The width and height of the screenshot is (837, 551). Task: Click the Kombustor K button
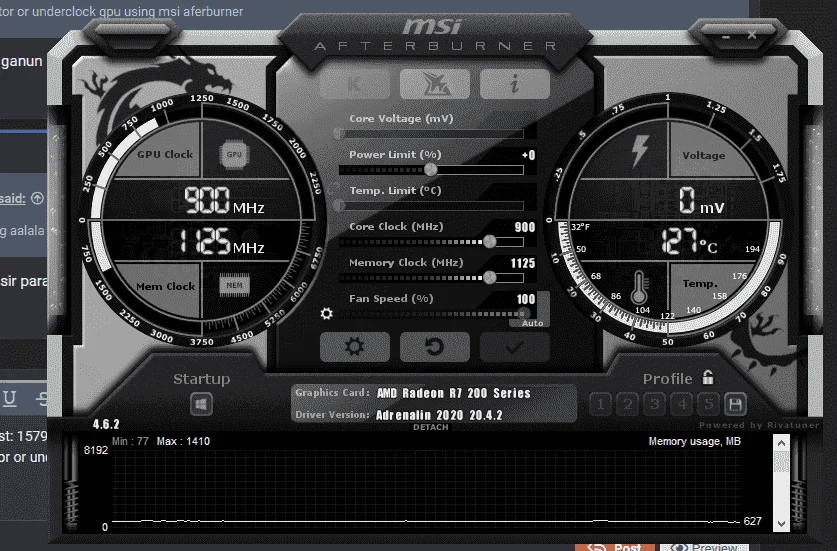coord(354,84)
